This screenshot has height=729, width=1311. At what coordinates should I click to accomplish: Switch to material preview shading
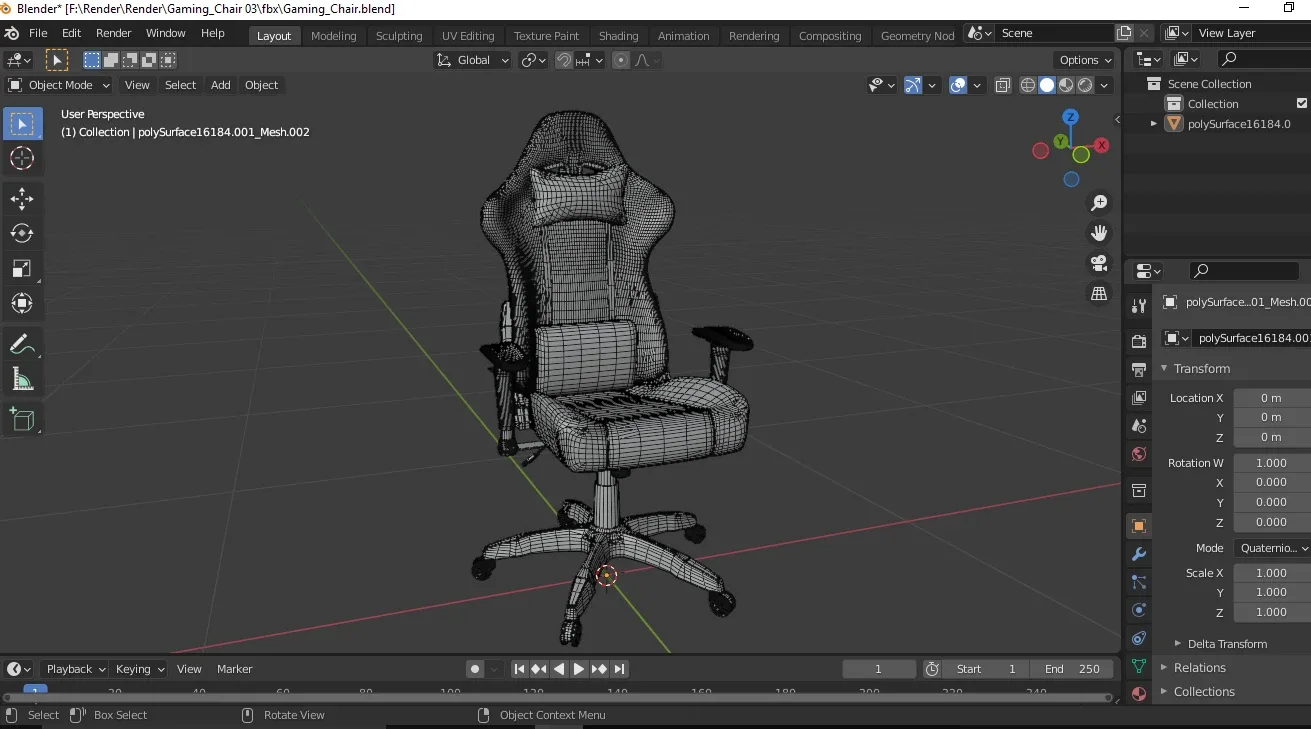click(x=1066, y=85)
